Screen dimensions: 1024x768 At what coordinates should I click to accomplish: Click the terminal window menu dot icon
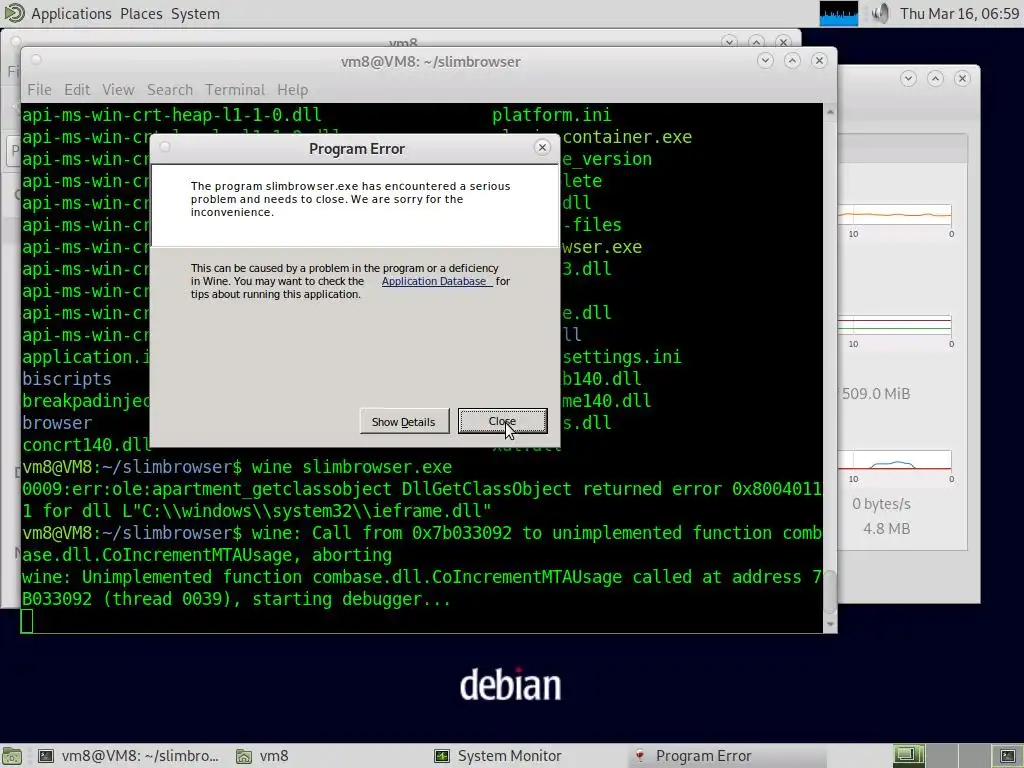(37, 60)
